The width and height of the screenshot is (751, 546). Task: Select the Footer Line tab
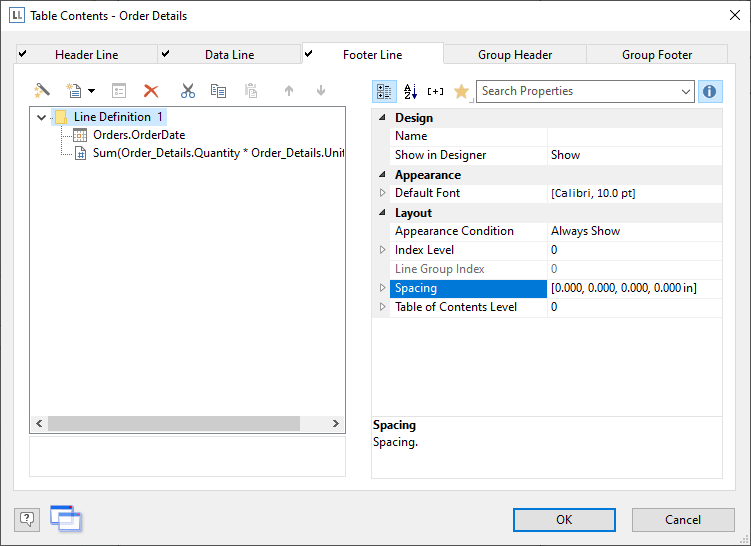pyautogui.click(x=373, y=54)
